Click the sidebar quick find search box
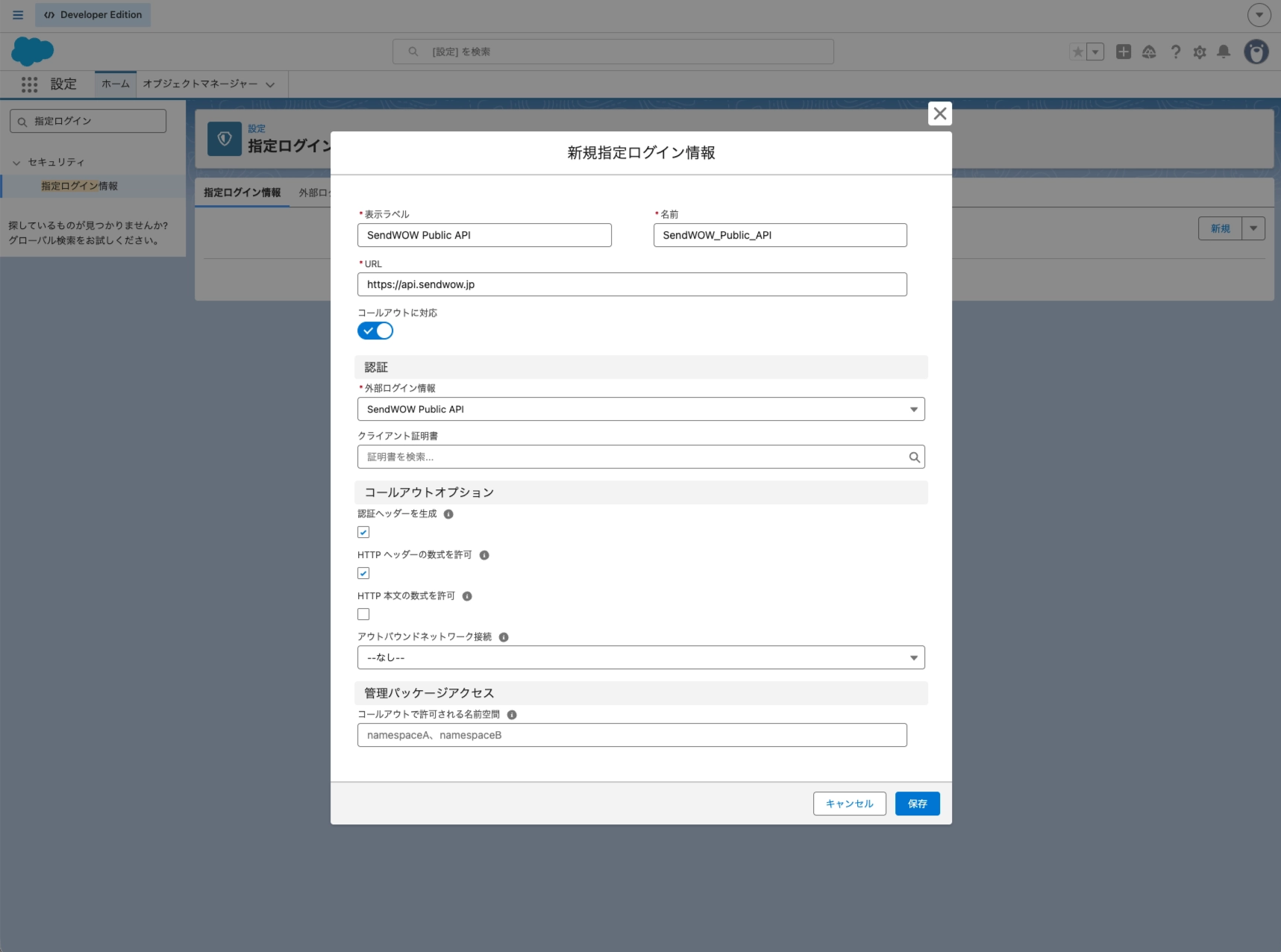This screenshot has width=1281, height=952. (88, 121)
